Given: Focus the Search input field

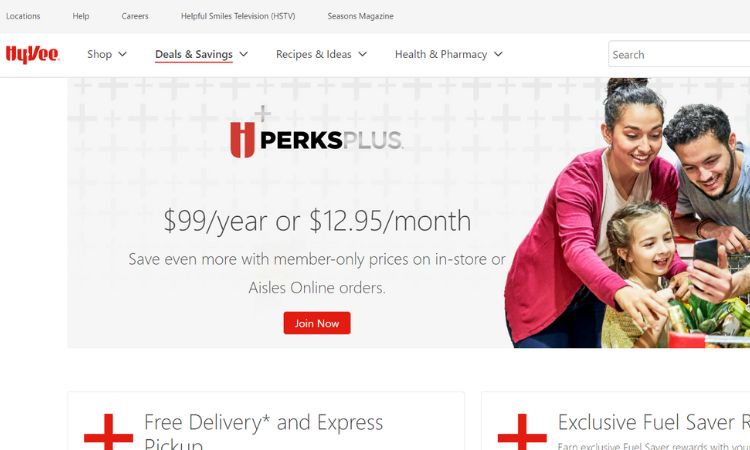Looking at the screenshot, I should 679,54.
